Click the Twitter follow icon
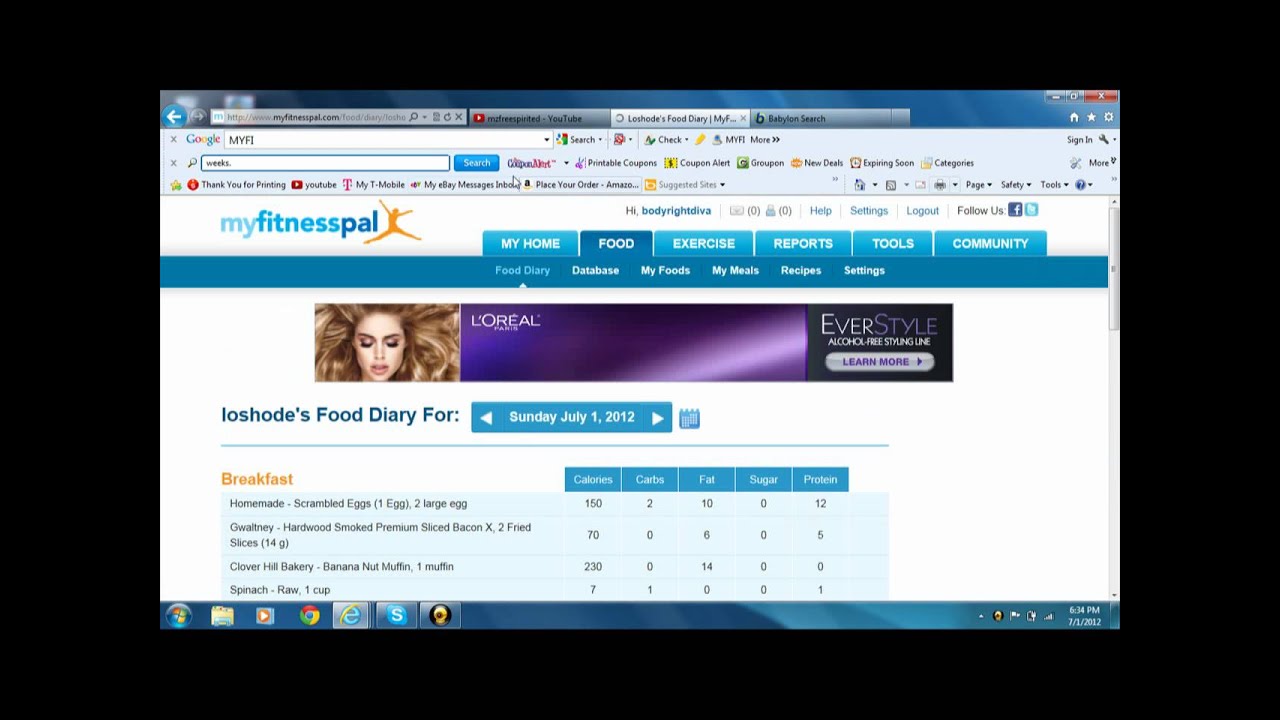Screen dimensions: 1280x720 [1031, 210]
